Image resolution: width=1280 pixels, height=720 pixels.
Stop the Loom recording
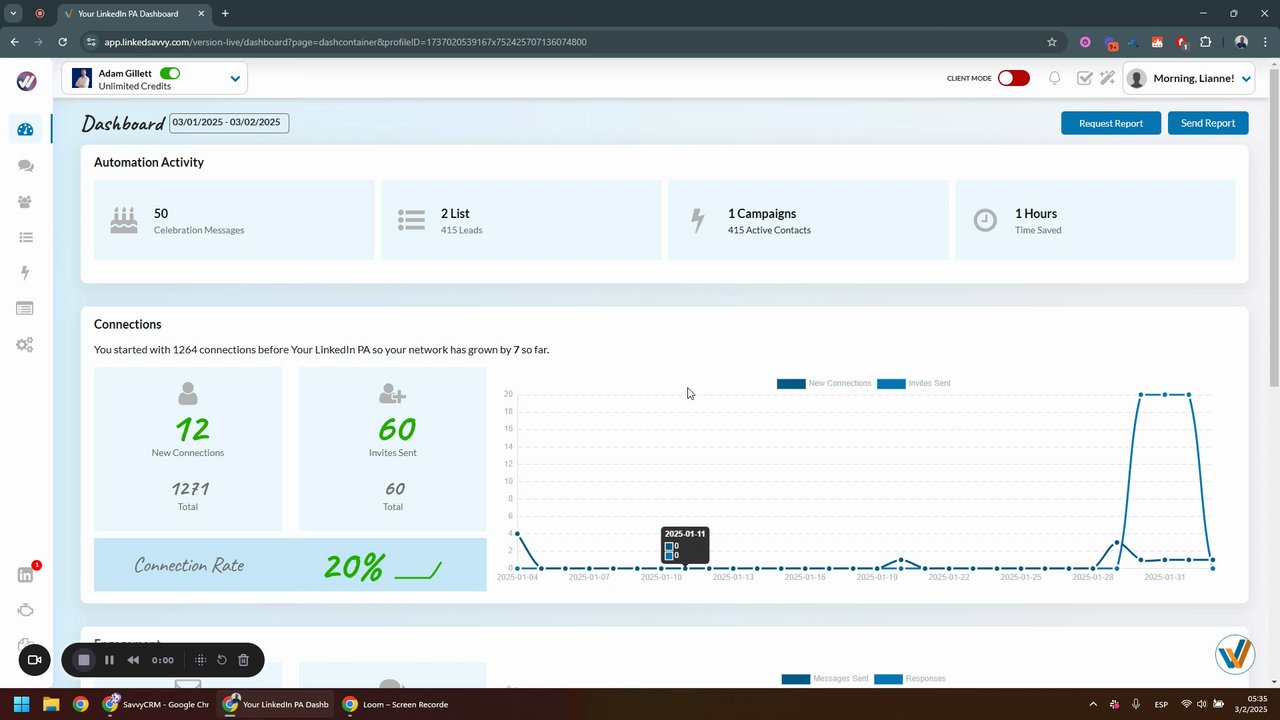pyautogui.click(x=84, y=660)
